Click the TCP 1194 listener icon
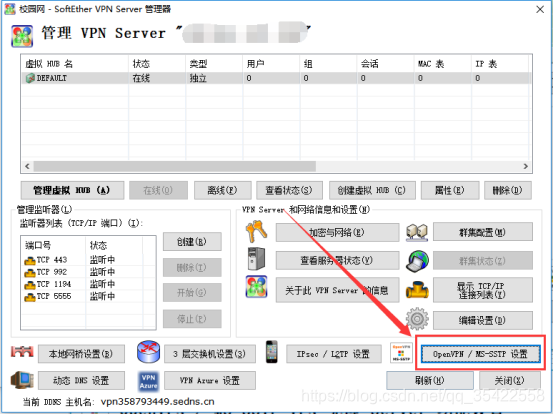Viewport: 554px width, 414px height. click(30, 284)
